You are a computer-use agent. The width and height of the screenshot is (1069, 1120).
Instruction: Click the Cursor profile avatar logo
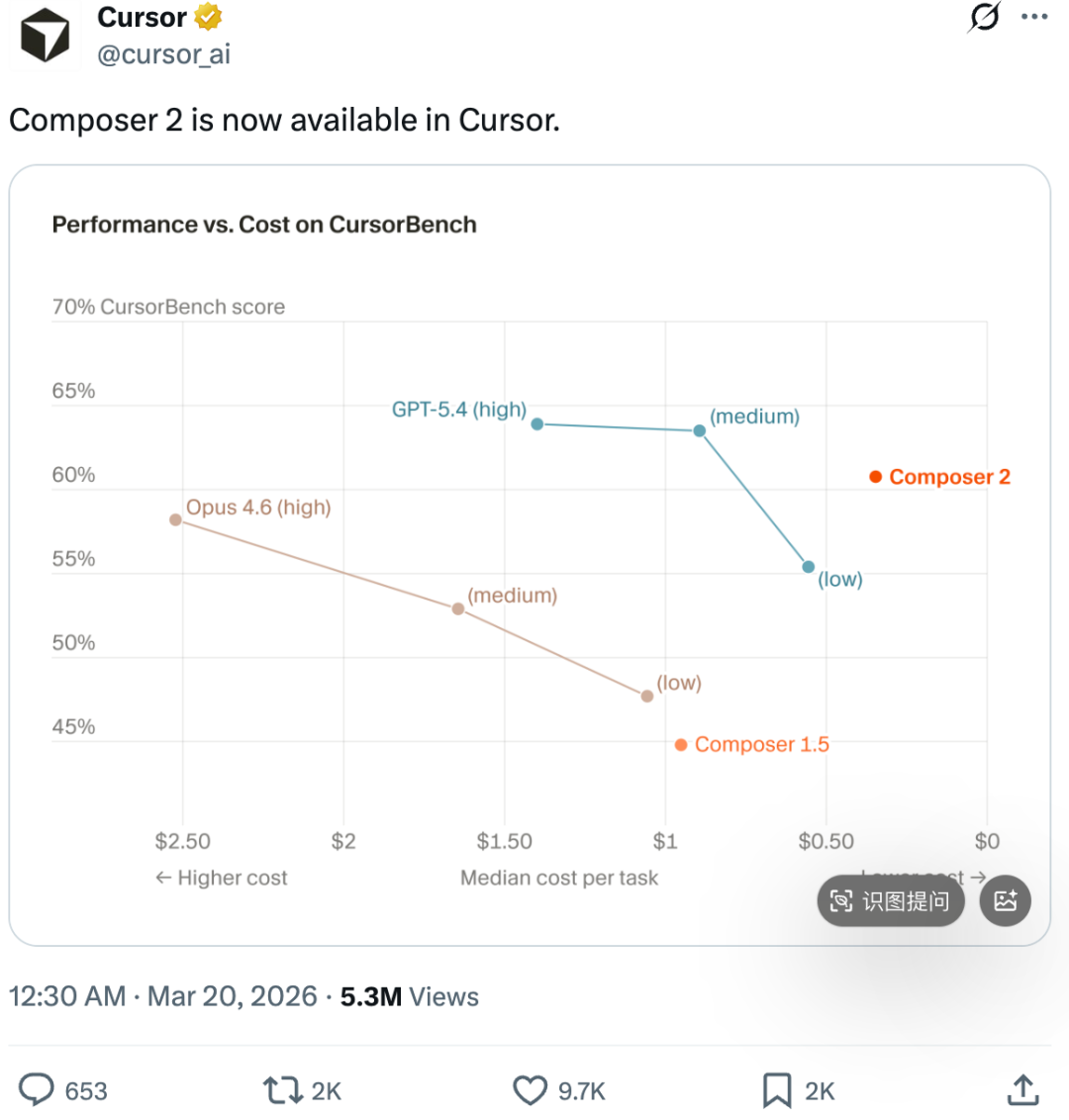tap(46, 37)
